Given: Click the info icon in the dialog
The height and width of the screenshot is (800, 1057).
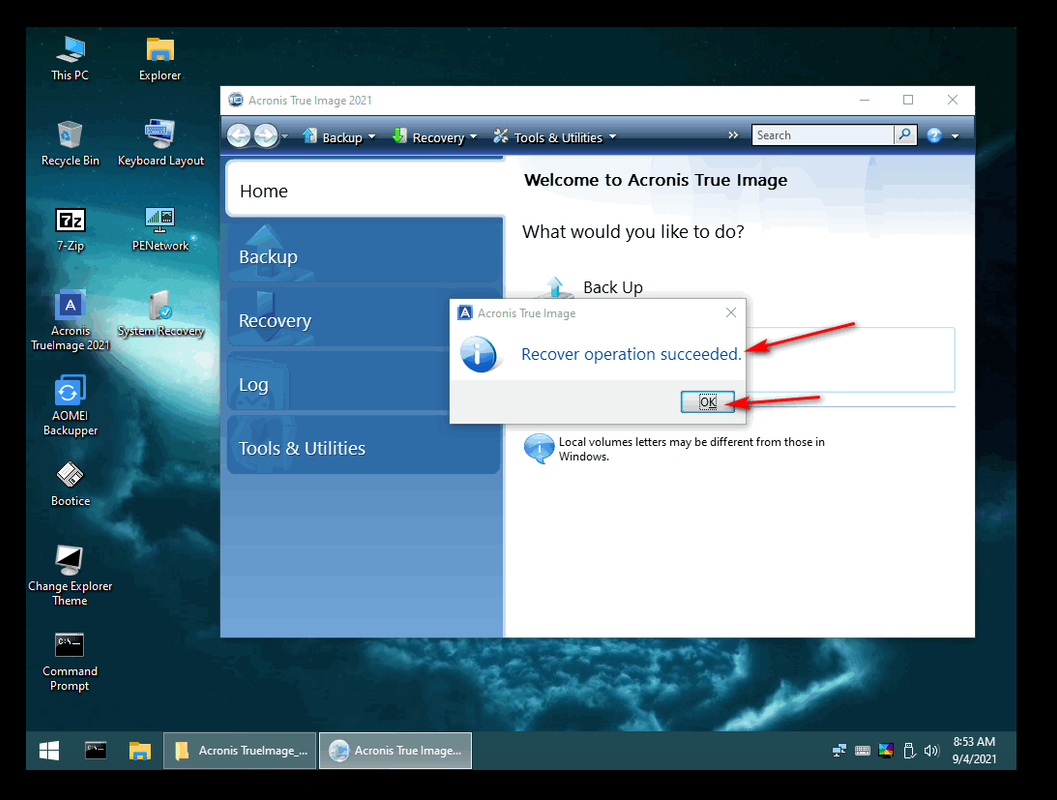Looking at the screenshot, I should tap(479, 354).
